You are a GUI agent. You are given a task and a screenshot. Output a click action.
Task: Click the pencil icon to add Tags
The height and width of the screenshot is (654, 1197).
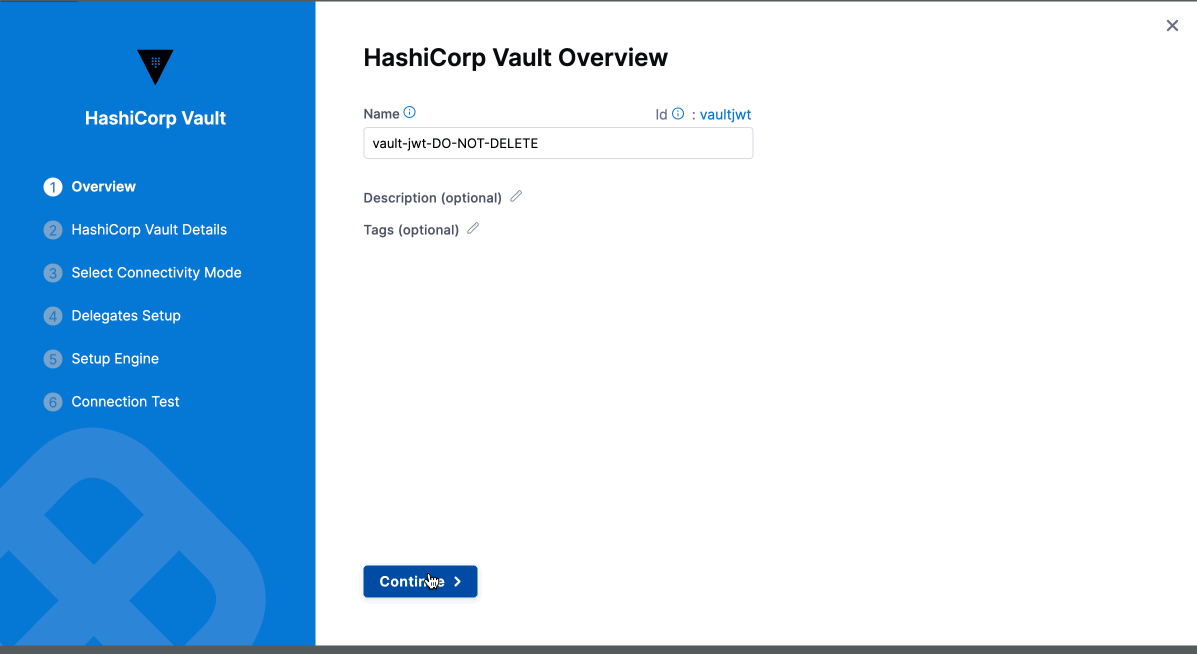tap(472, 228)
